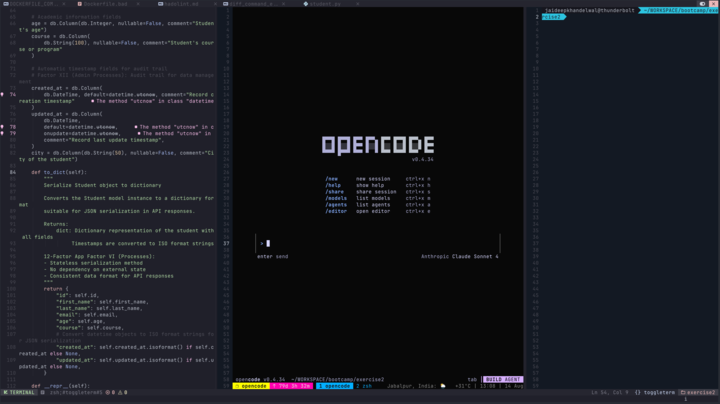Click the OPENCODE logo banner
The width and height of the screenshot is (720, 404).
(378, 145)
